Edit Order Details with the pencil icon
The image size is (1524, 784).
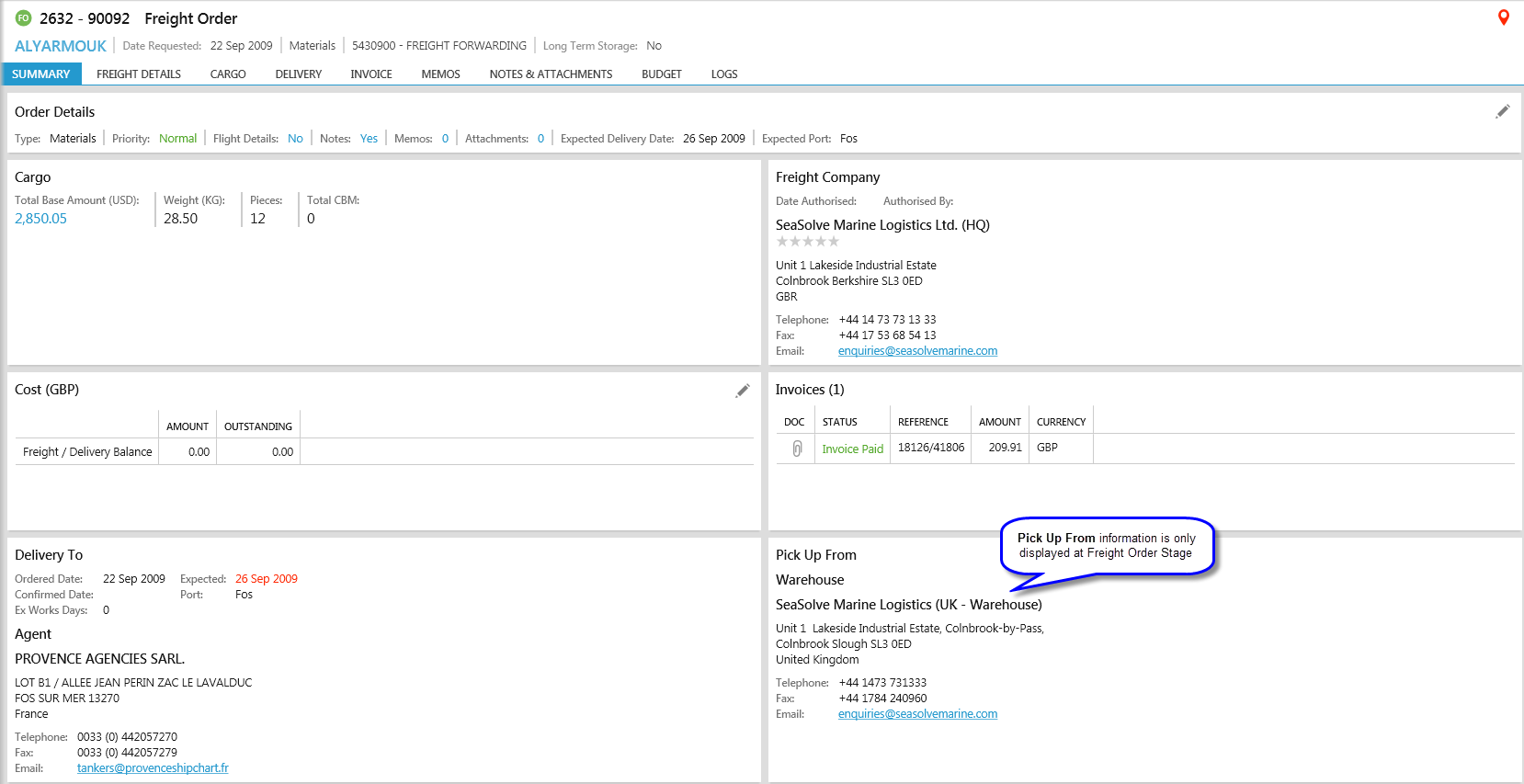[x=1502, y=111]
